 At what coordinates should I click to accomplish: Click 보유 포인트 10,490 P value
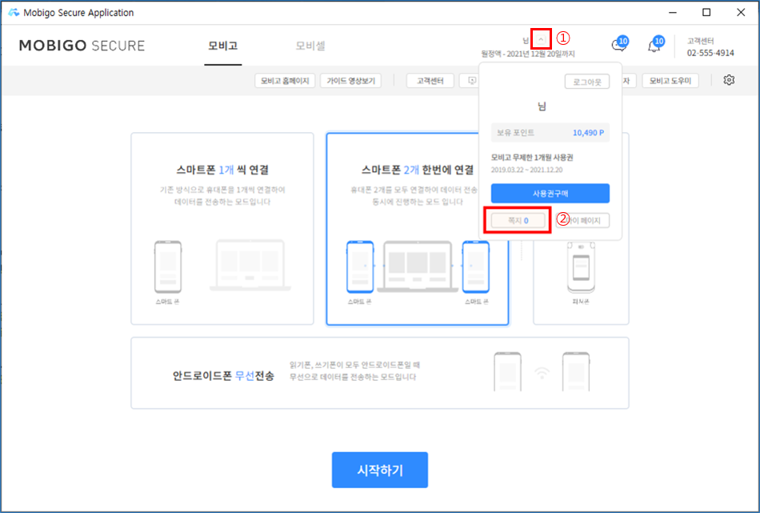coord(588,133)
